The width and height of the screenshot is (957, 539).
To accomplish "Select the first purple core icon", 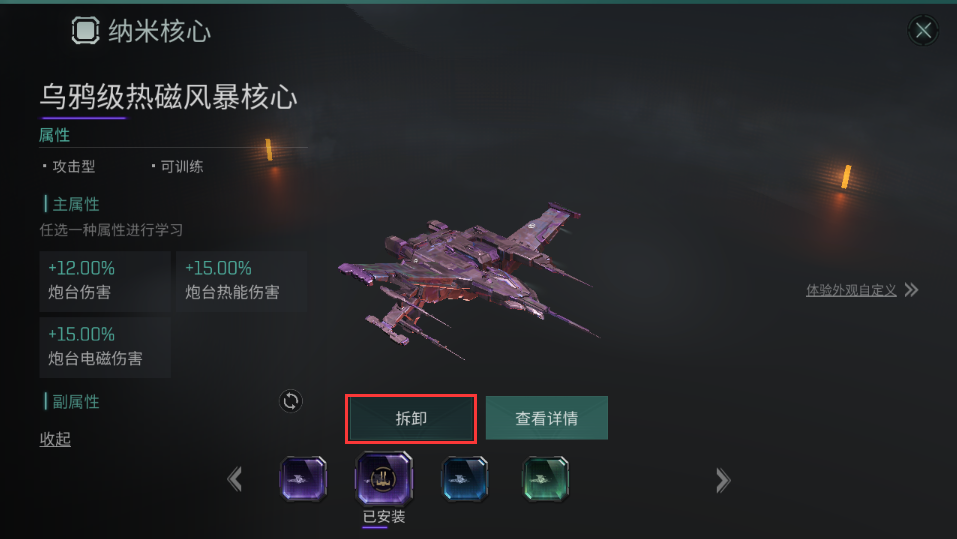I will [x=303, y=479].
